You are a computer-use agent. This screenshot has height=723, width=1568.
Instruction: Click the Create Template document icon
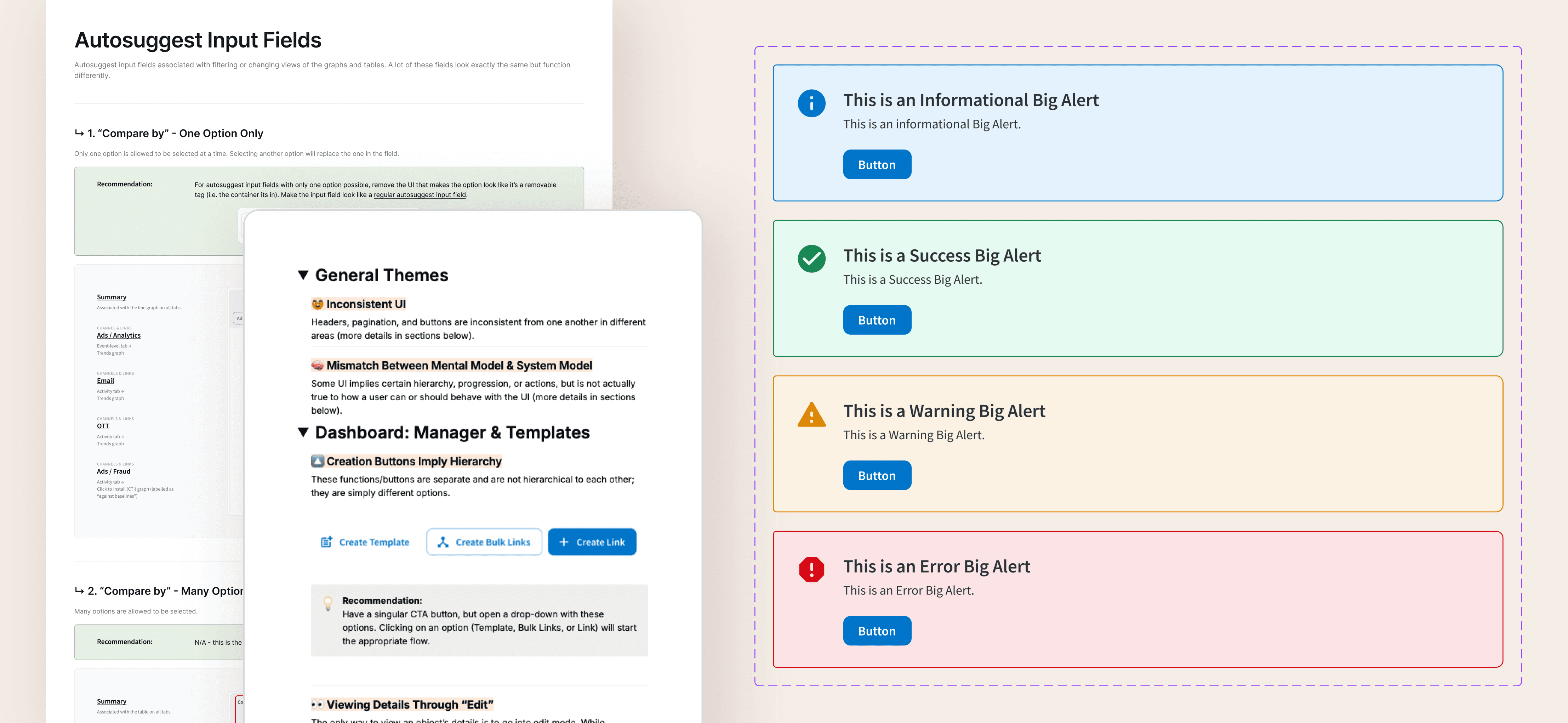tap(326, 542)
